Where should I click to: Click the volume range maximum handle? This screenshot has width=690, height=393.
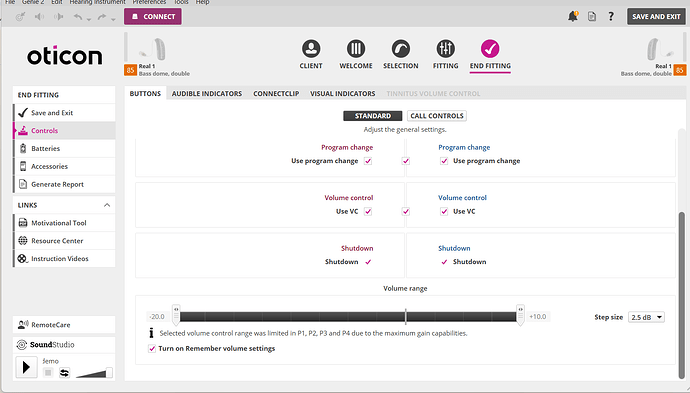[x=520, y=315]
